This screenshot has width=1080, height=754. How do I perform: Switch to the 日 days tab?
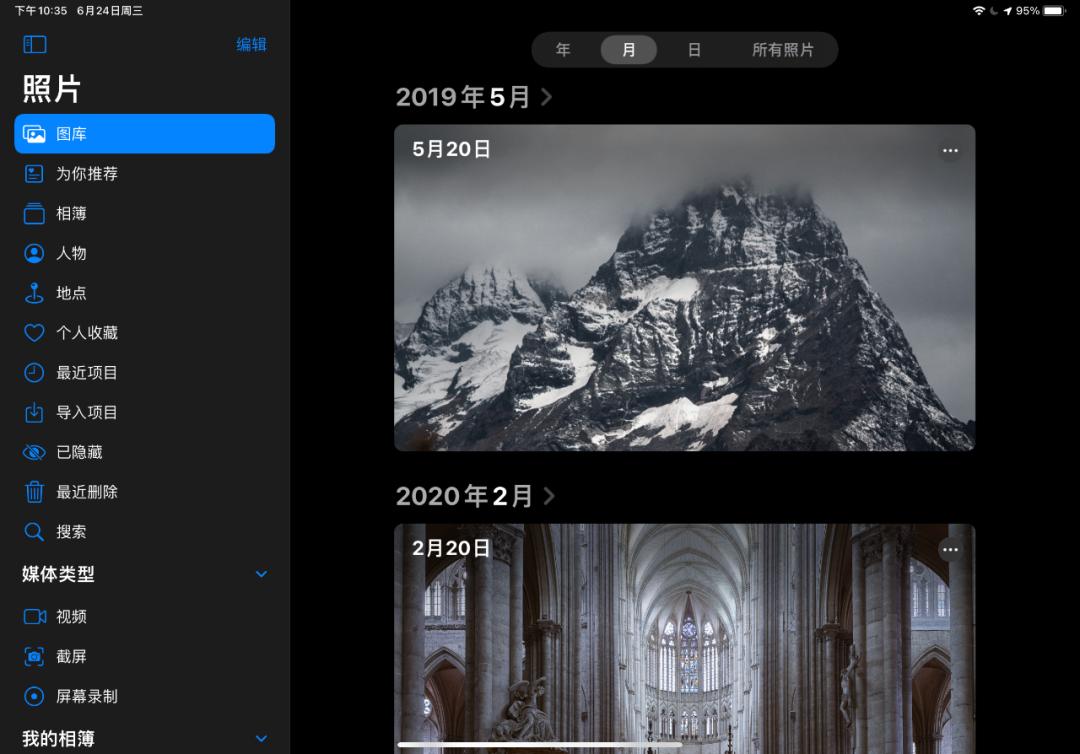pos(694,50)
